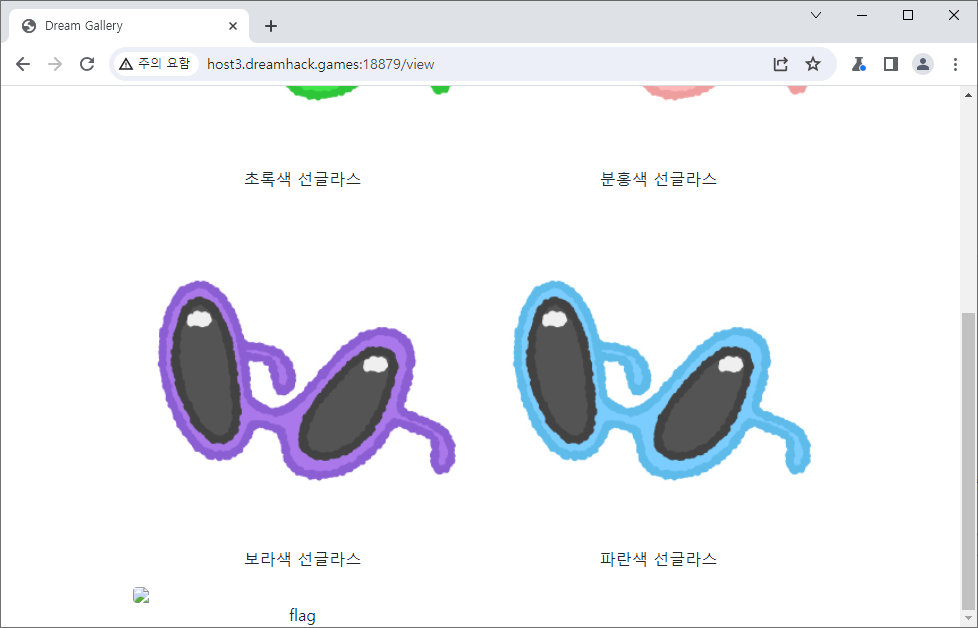Select the Dream Gallery tab
The height and width of the screenshot is (628, 978).
[x=120, y=26]
